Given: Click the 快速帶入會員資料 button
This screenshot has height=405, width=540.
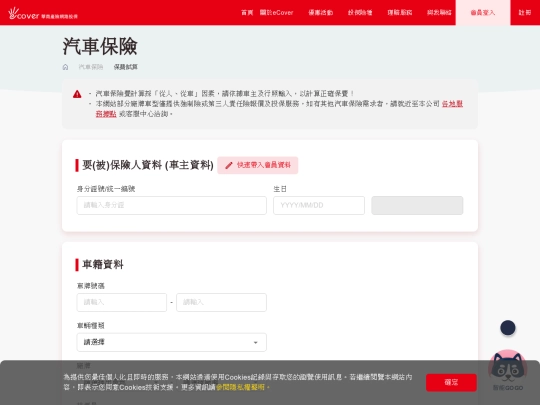Looking at the screenshot, I should pos(258,165).
